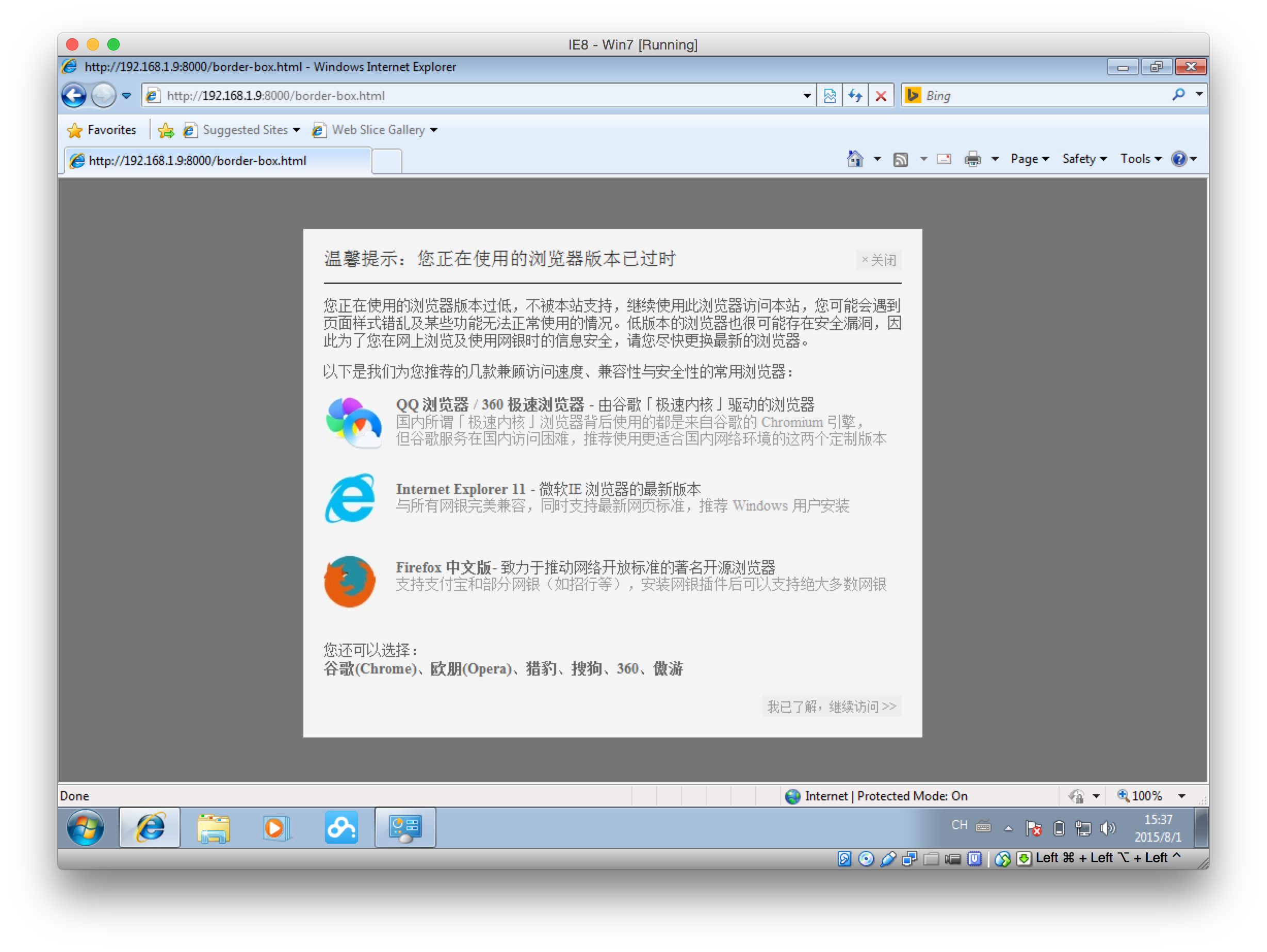Click the Compatibility View icon
Screen dimensions: 1267x952
coord(830,95)
